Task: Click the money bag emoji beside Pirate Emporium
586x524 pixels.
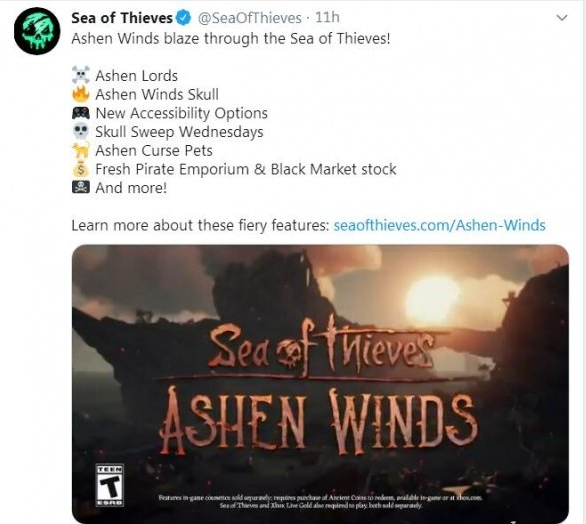Action: pyautogui.click(x=81, y=169)
